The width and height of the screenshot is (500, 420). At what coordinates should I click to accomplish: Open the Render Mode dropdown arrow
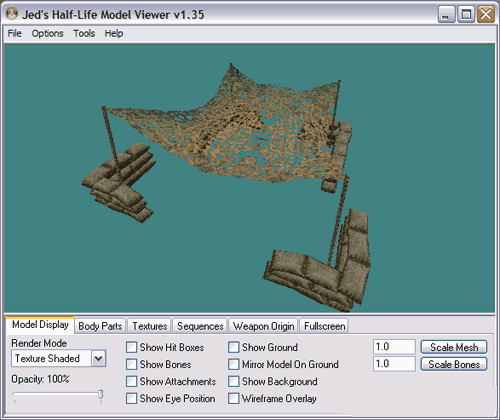tap(99, 358)
